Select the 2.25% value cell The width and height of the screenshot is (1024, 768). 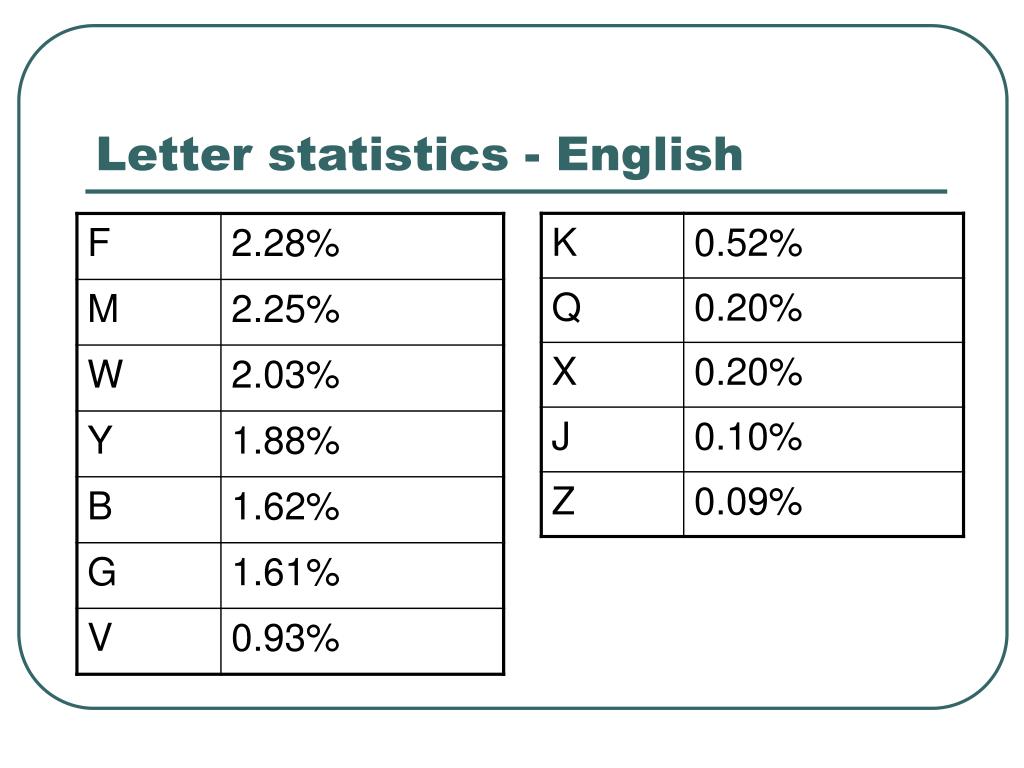click(362, 312)
